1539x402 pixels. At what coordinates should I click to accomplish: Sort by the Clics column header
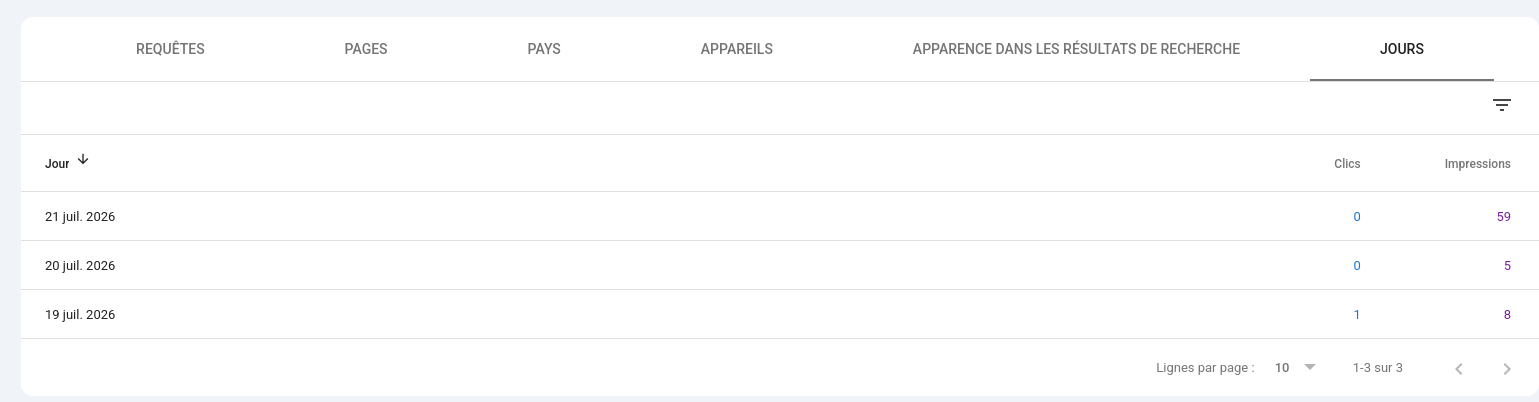pyautogui.click(x=1347, y=164)
